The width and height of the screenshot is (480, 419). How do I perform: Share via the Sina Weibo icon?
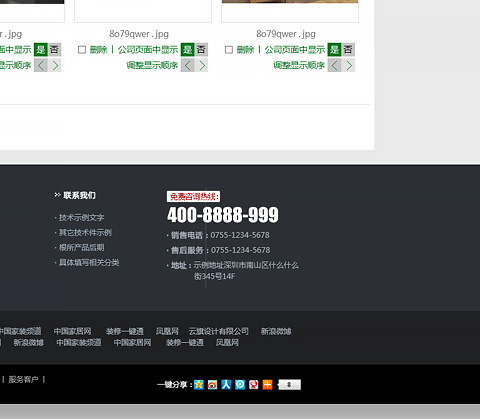pos(212,385)
